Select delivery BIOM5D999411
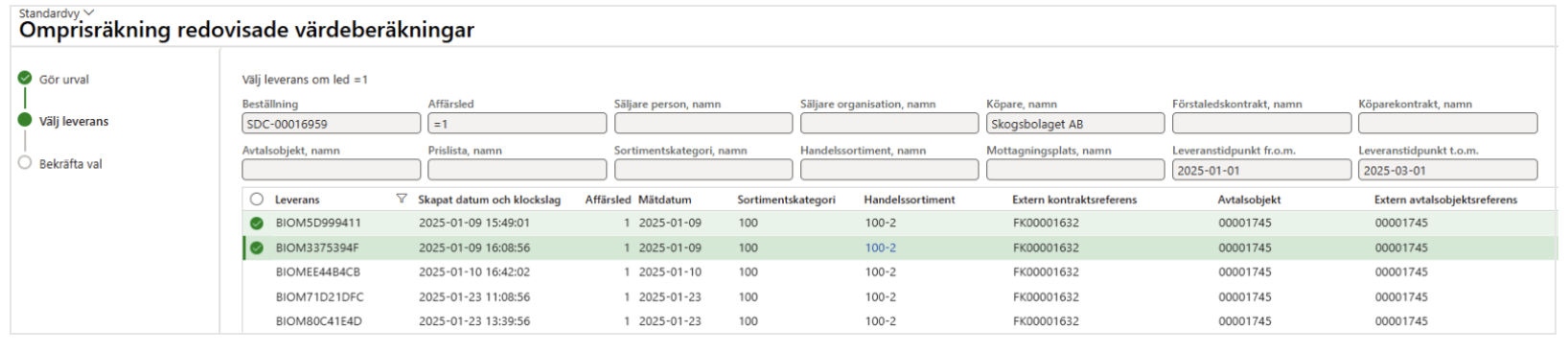The width and height of the screenshot is (1568, 353). pyautogui.click(x=318, y=223)
